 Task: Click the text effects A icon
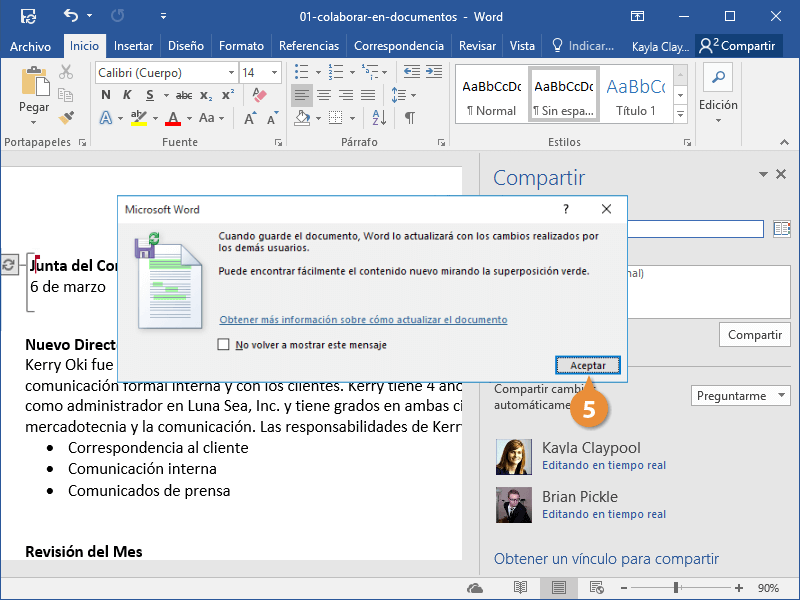click(x=106, y=118)
